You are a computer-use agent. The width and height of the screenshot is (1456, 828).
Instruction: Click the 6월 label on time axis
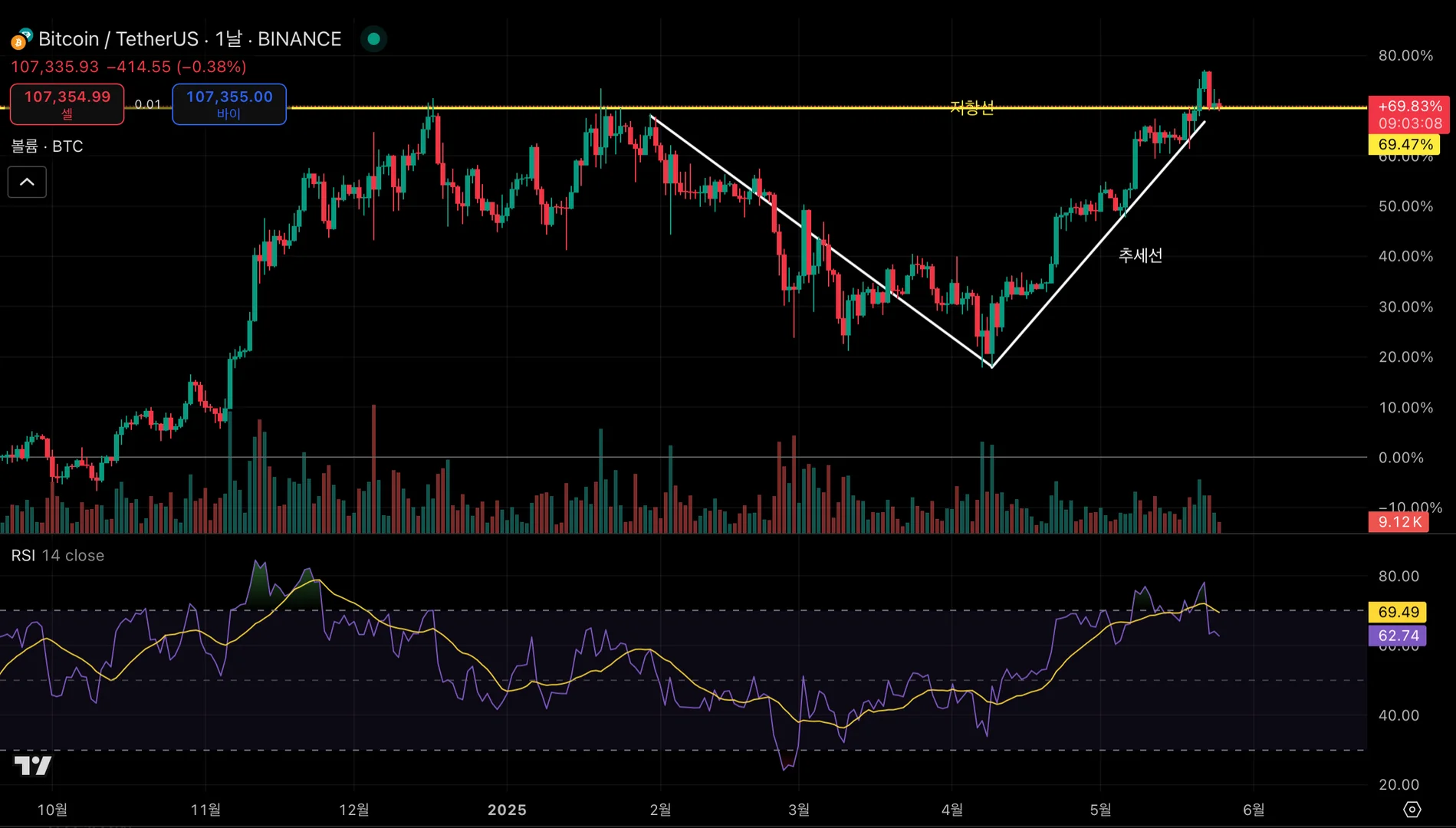tap(1254, 810)
